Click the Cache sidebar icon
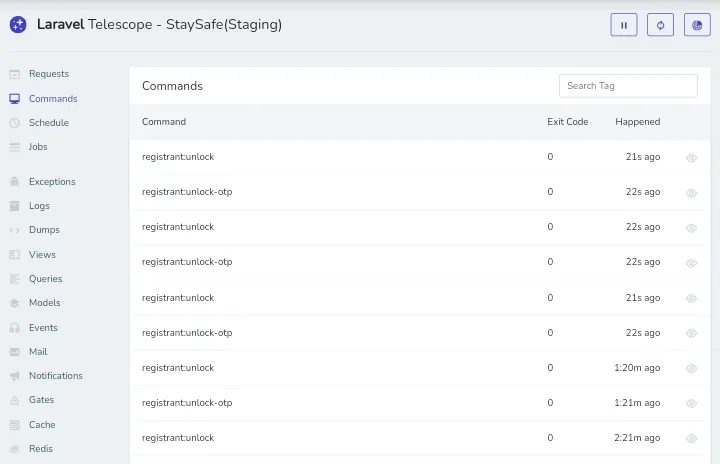Screen dimensions: 720x464 click(15, 425)
